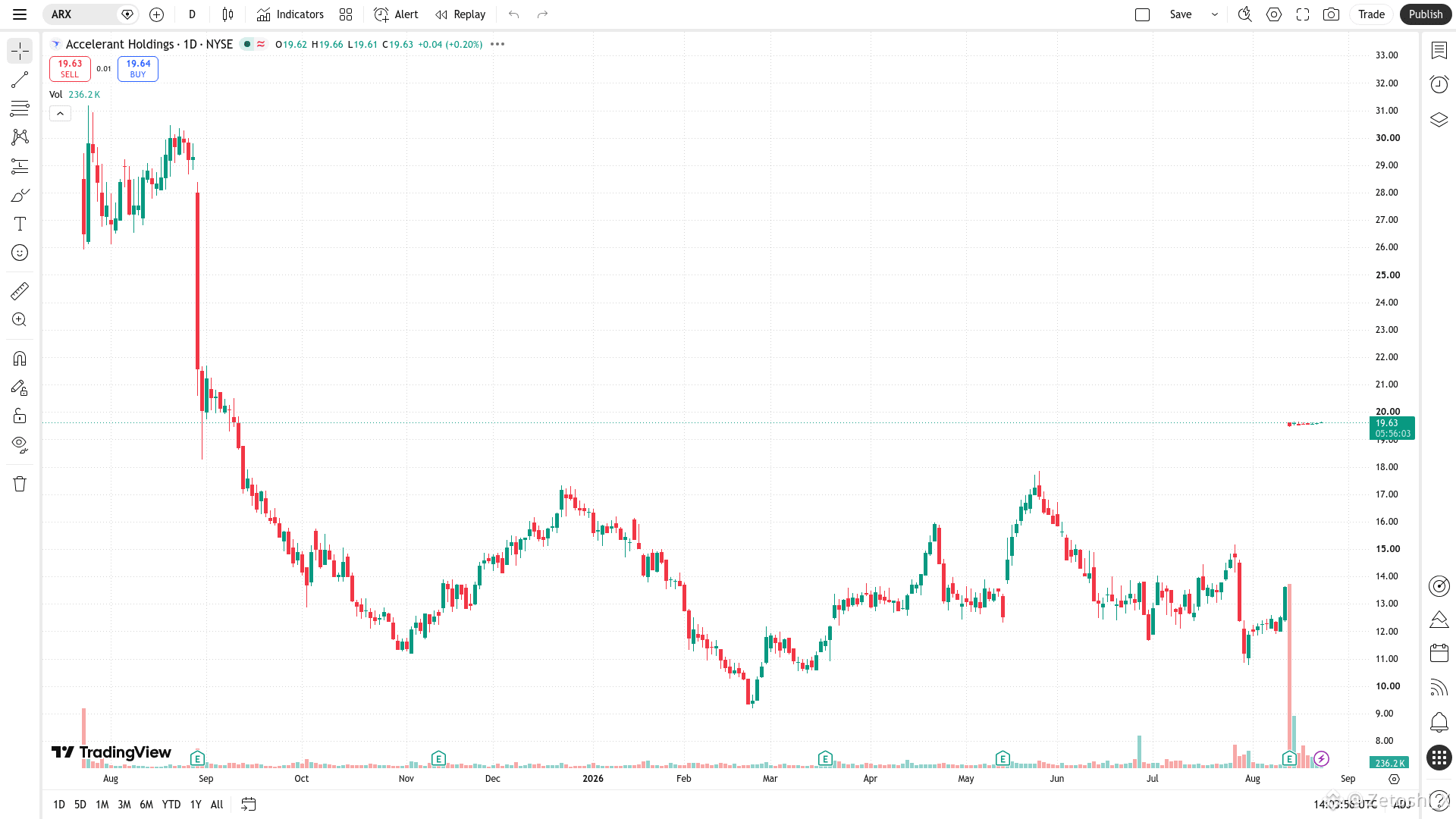Expand the Save layout dropdown arrow
This screenshot has width=1456, height=819.
click(x=1215, y=14)
